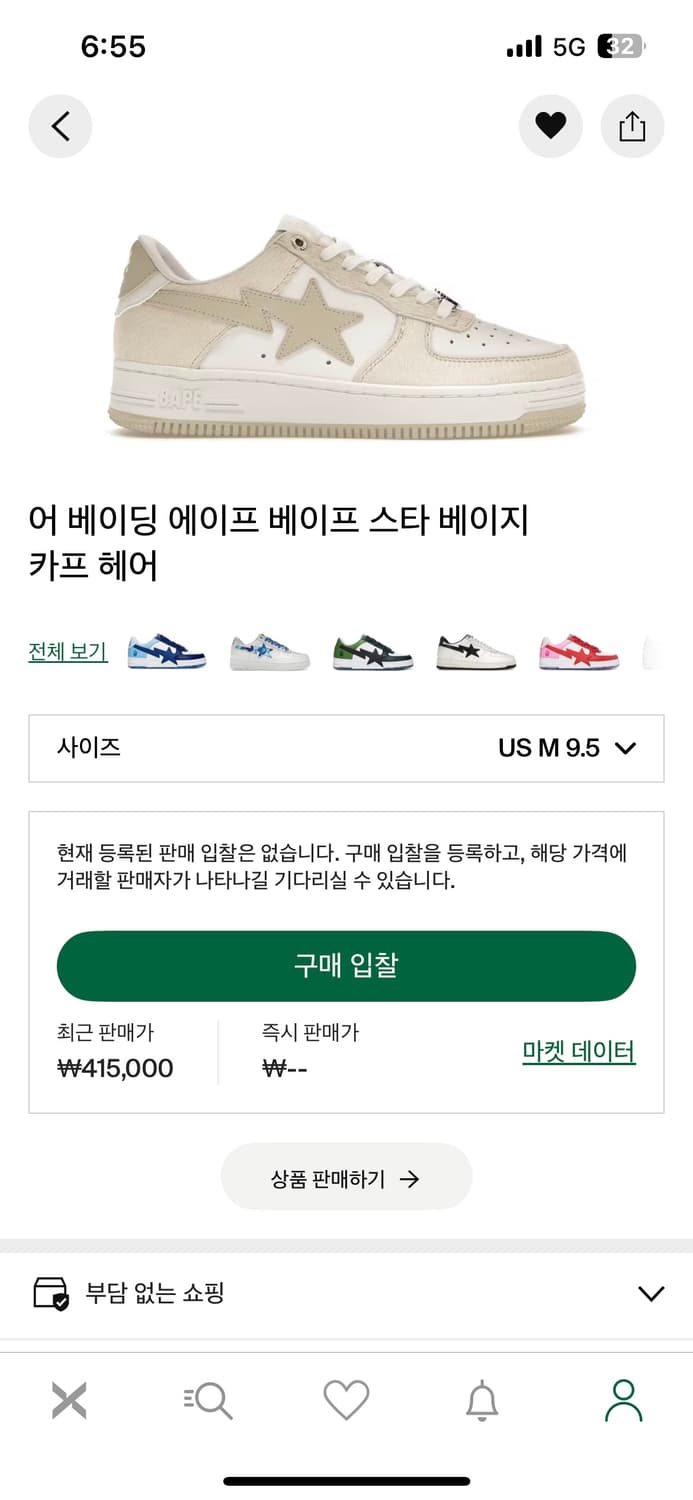Tap 상품 판매하기 to sell this item
The image size is (693, 1500).
click(346, 1178)
